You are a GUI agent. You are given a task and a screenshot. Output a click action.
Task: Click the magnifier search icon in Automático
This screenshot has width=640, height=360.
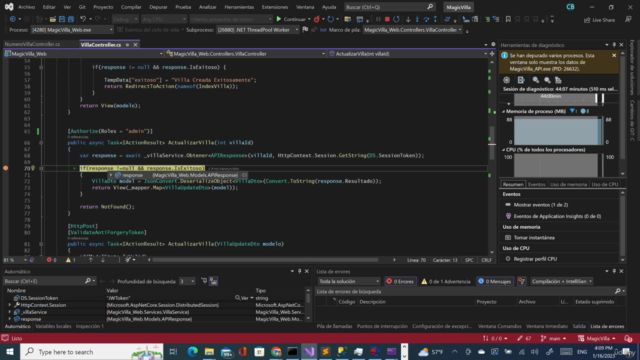click(x=88, y=281)
